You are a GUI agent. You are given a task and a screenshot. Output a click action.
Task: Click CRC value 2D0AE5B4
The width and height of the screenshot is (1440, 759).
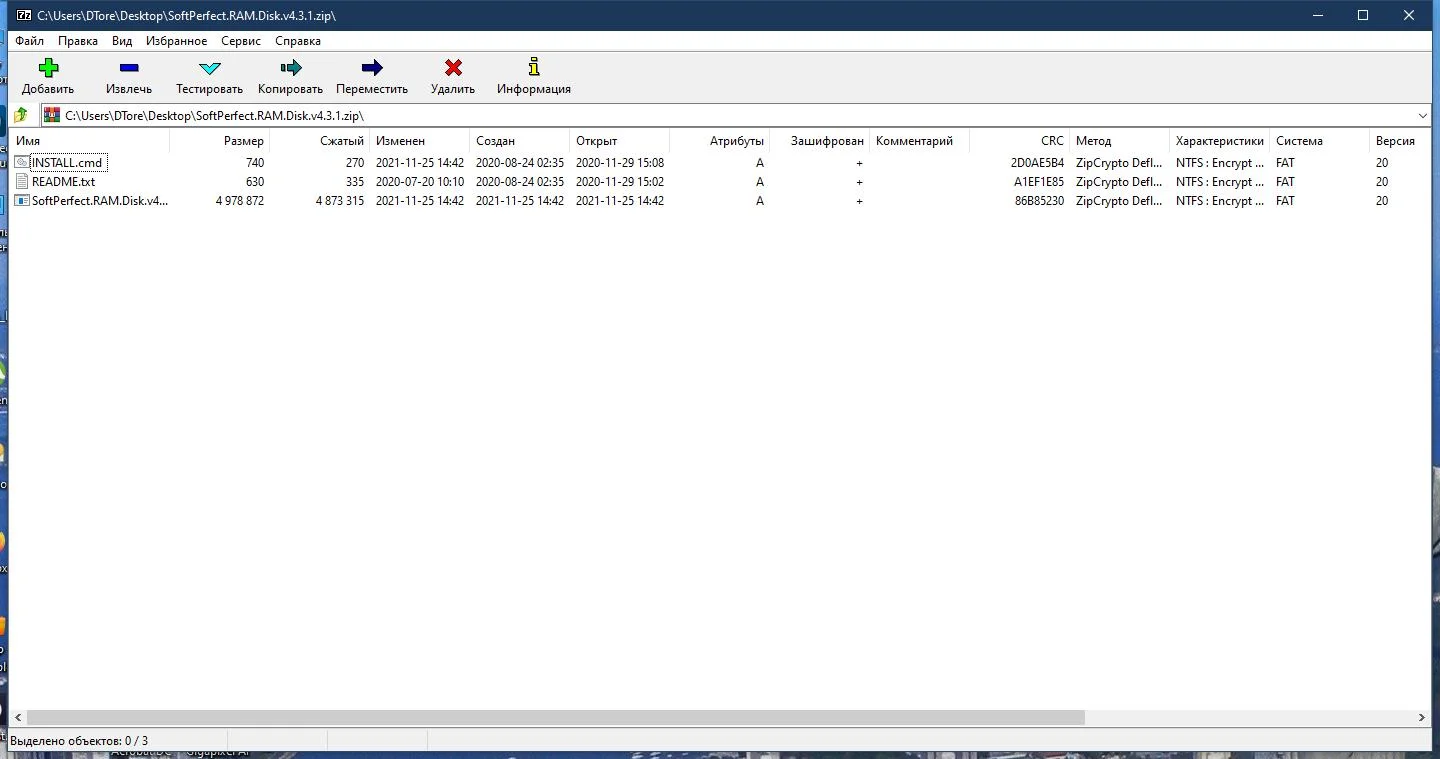coord(1037,163)
